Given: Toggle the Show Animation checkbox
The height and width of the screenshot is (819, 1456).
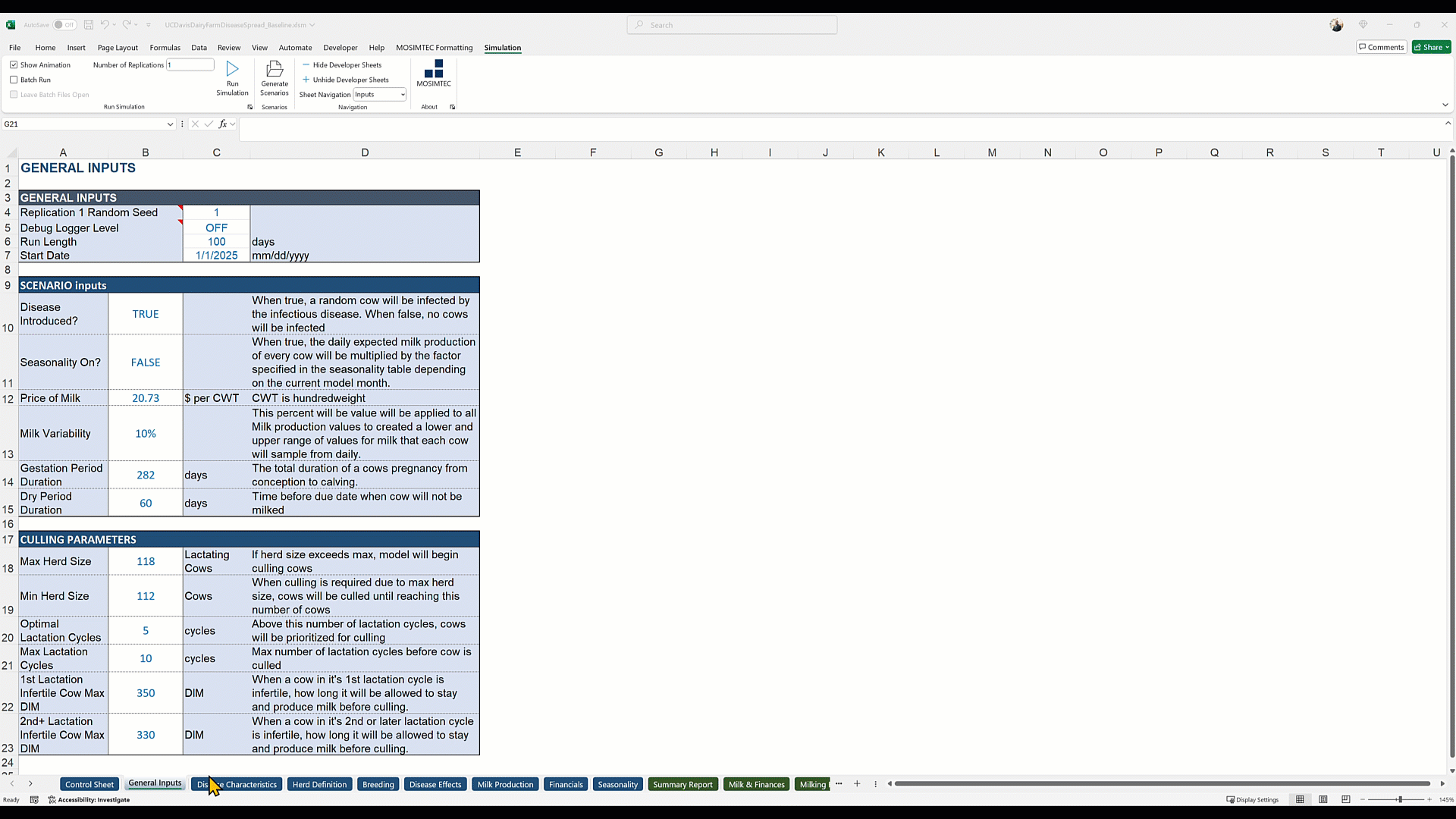Looking at the screenshot, I should 14,64.
